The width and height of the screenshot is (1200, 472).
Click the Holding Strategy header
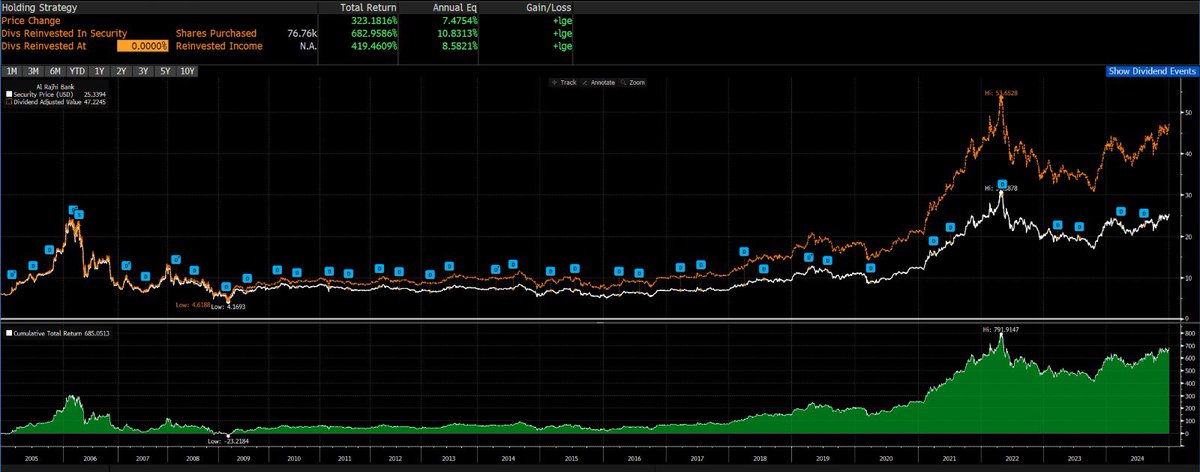(x=39, y=7)
